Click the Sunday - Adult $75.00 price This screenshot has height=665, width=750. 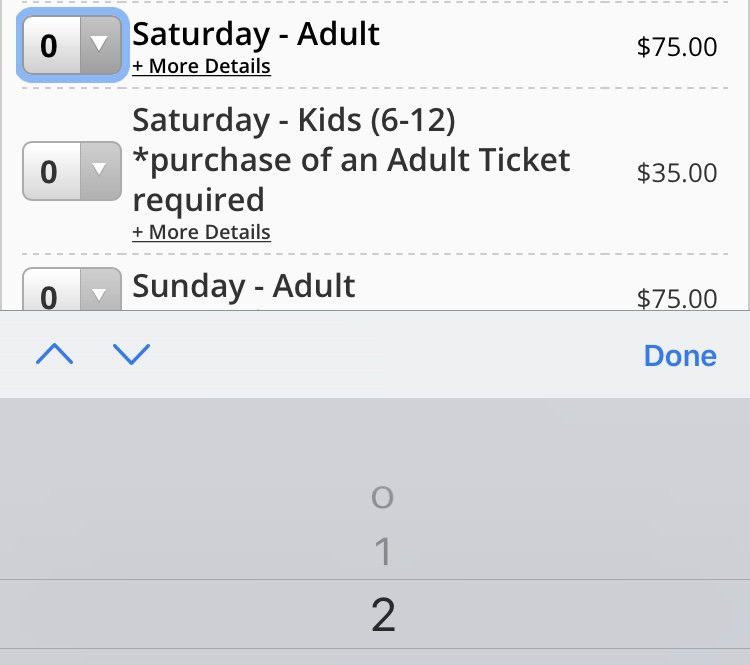677,298
